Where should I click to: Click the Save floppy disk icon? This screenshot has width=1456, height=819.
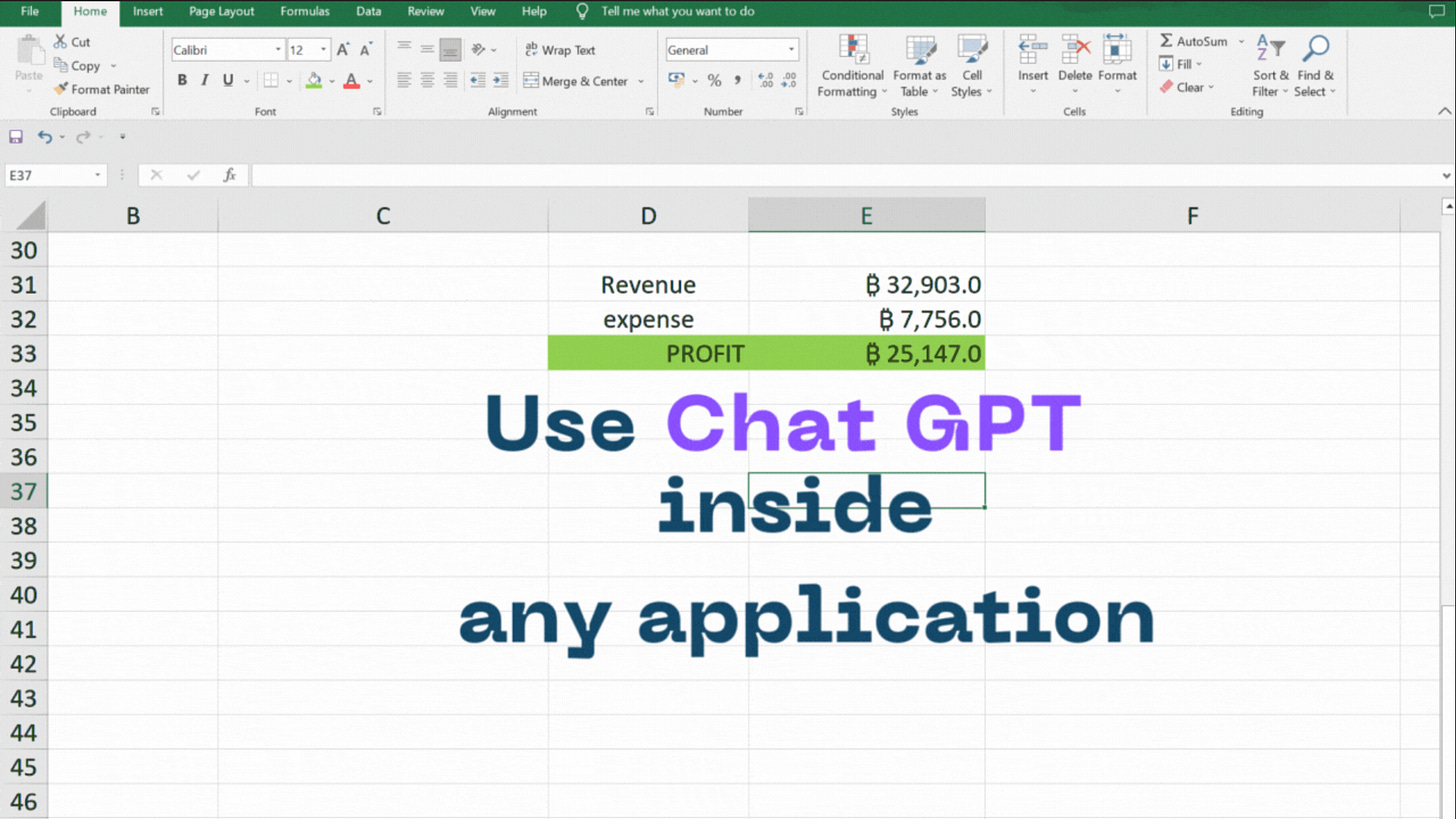(x=15, y=136)
